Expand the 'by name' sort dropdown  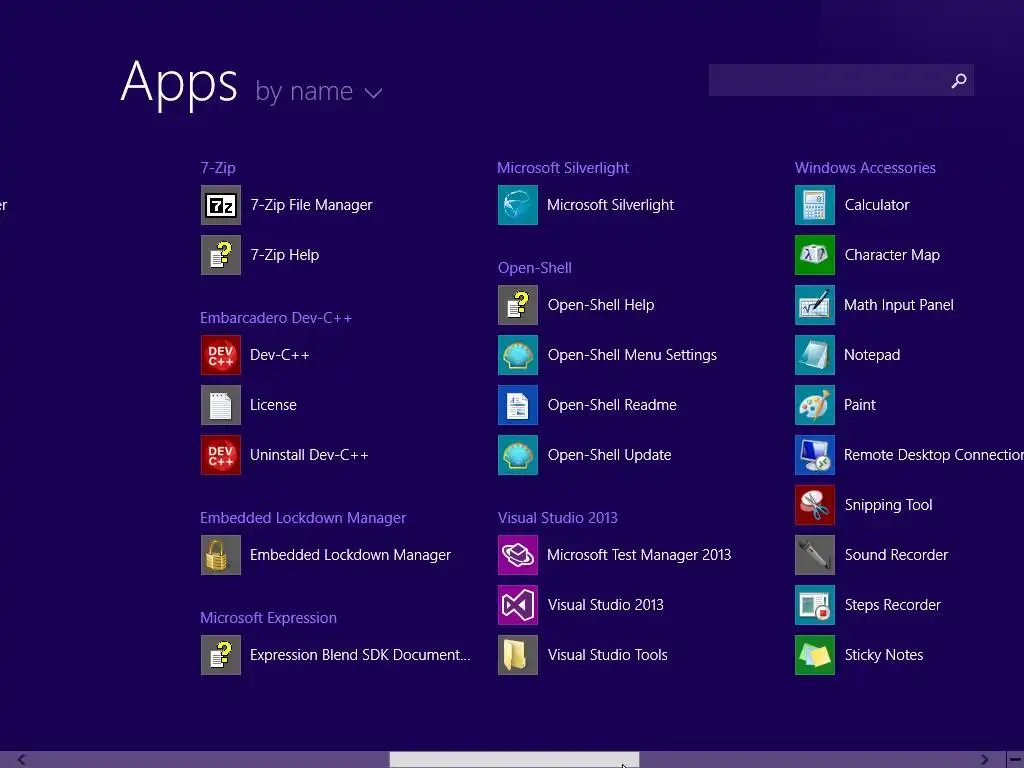coord(319,91)
